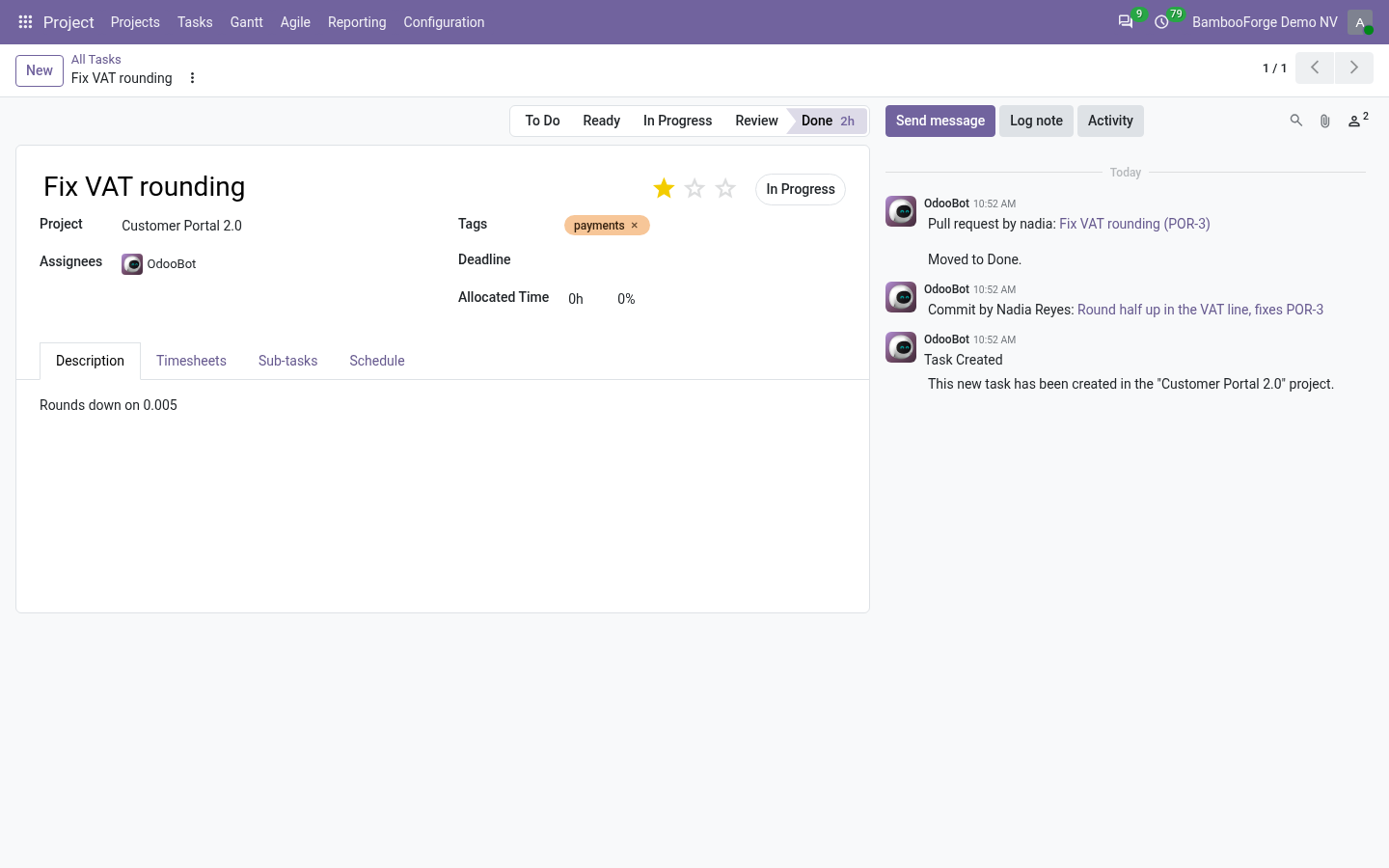Switch to the Sub-tasks tab

(x=287, y=361)
